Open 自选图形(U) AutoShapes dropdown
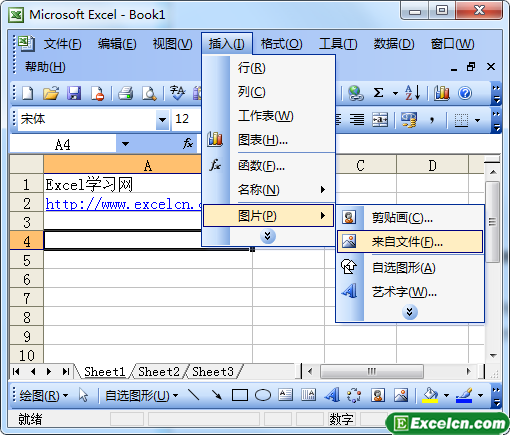 [141, 396]
